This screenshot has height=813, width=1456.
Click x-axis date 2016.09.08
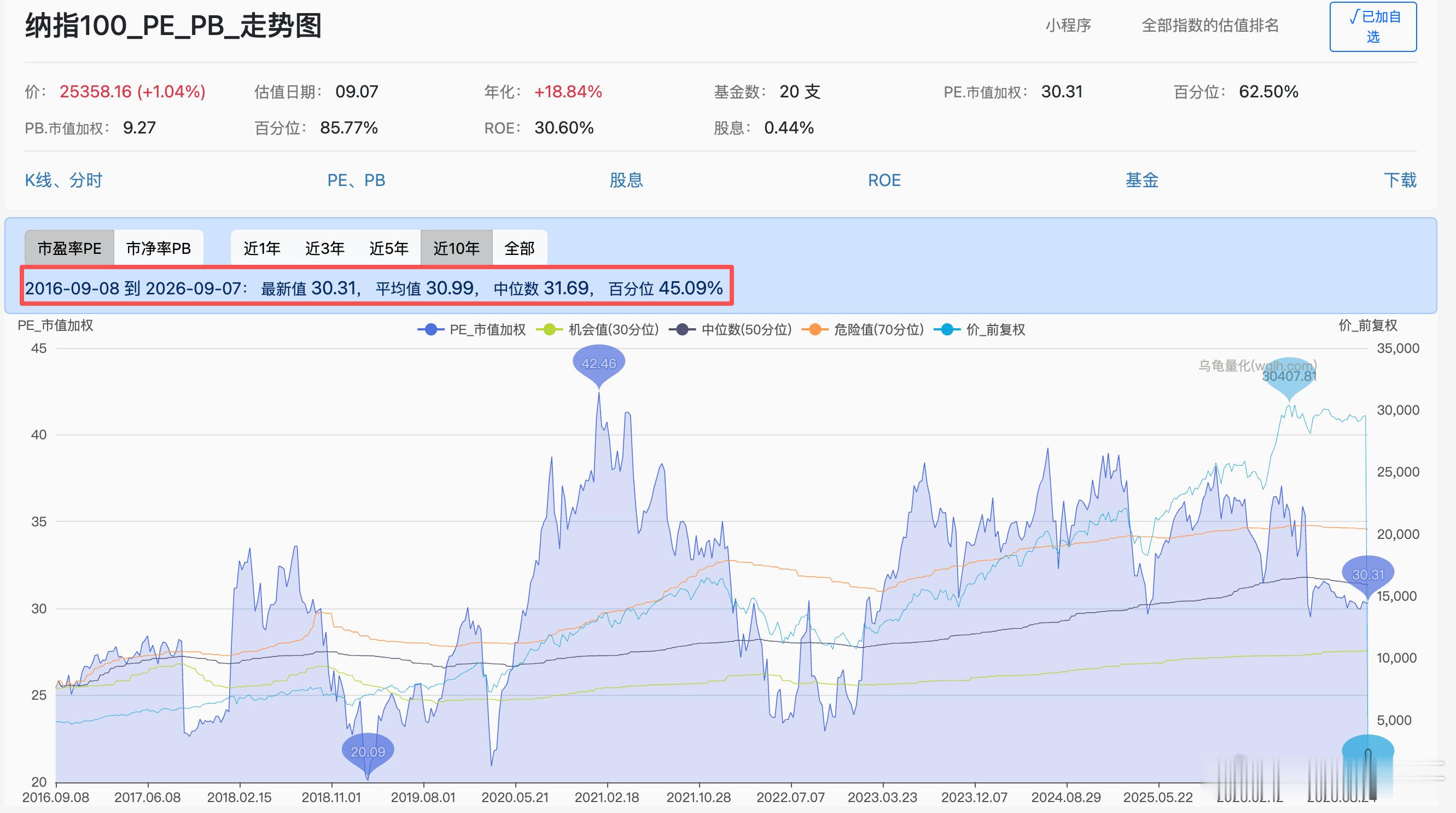(55, 797)
